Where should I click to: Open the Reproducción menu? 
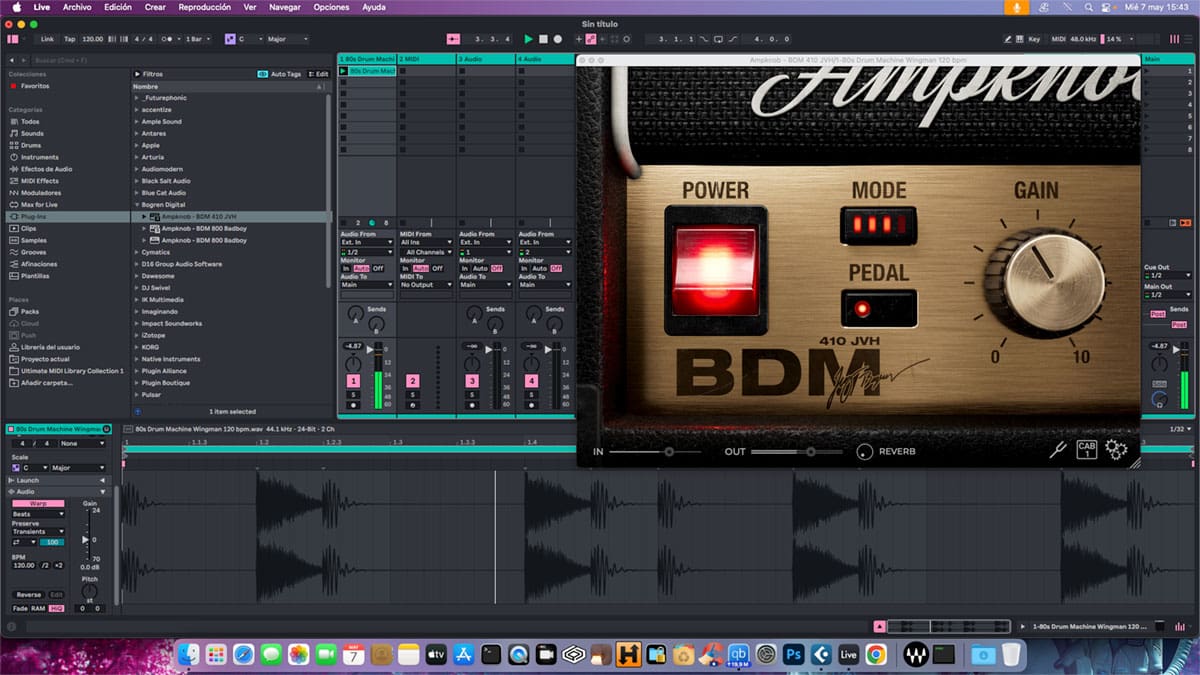pos(204,7)
